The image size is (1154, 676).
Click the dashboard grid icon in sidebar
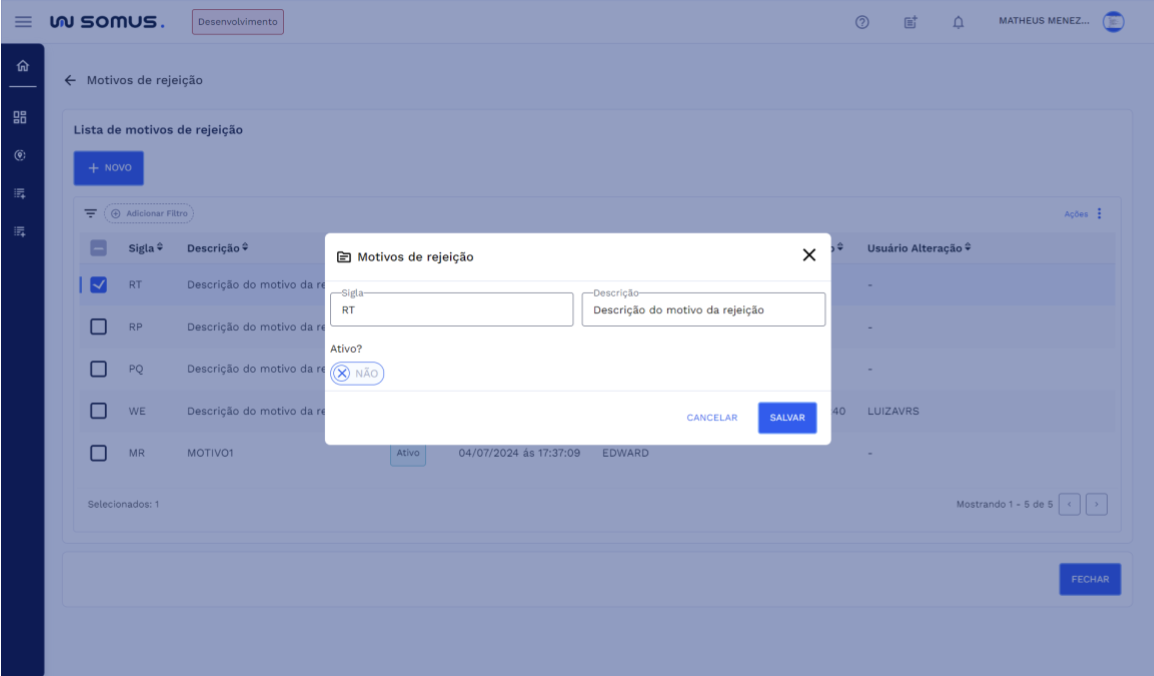[x=20, y=118]
